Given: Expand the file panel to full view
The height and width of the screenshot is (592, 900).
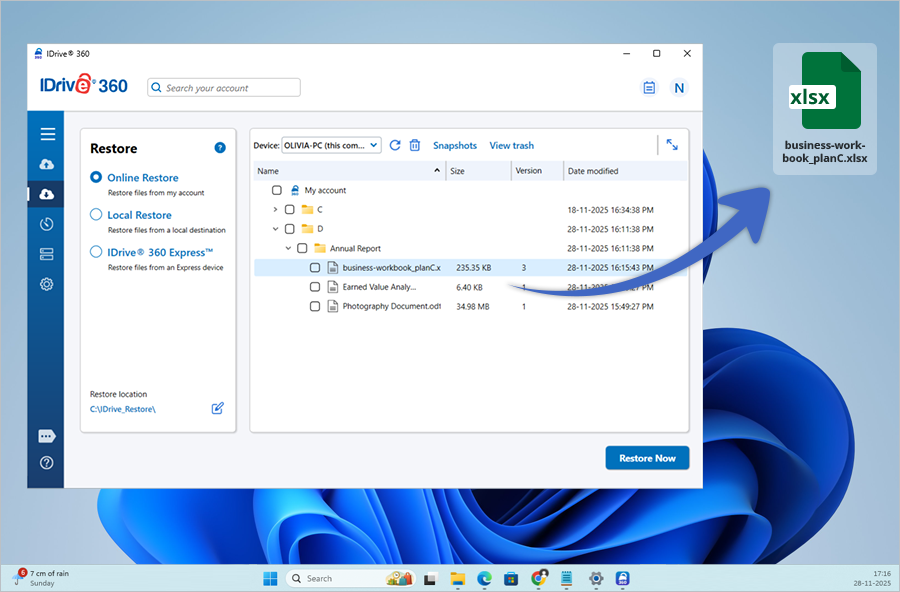Looking at the screenshot, I should (672, 145).
